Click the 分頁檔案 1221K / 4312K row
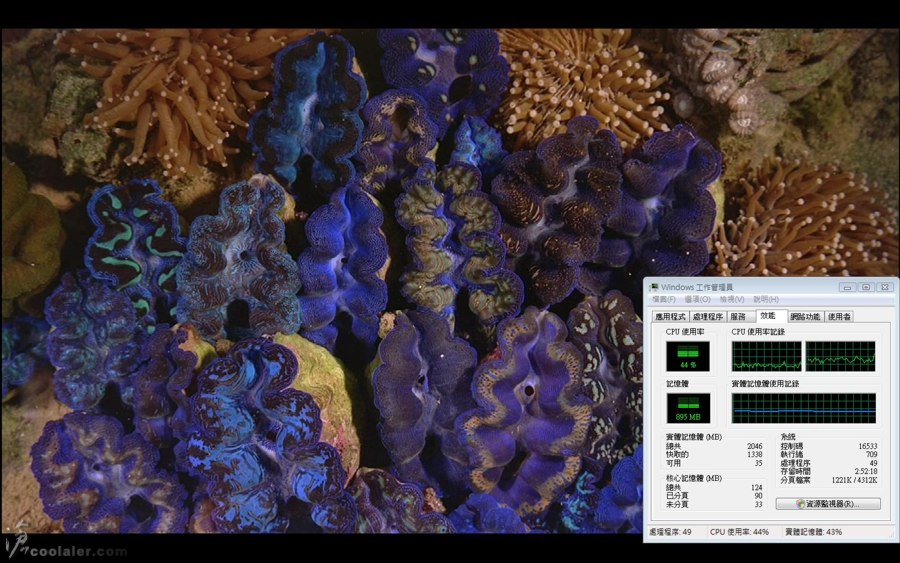This screenshot has width=900, height=563. [x=829, y=480]
